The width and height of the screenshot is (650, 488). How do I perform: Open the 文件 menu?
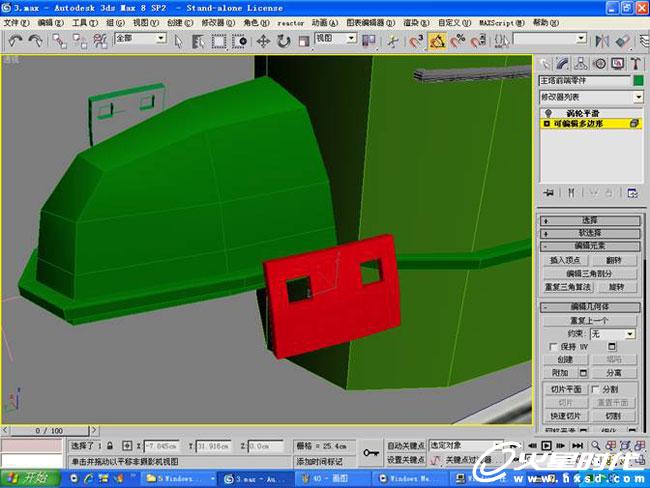coord(16,23)
